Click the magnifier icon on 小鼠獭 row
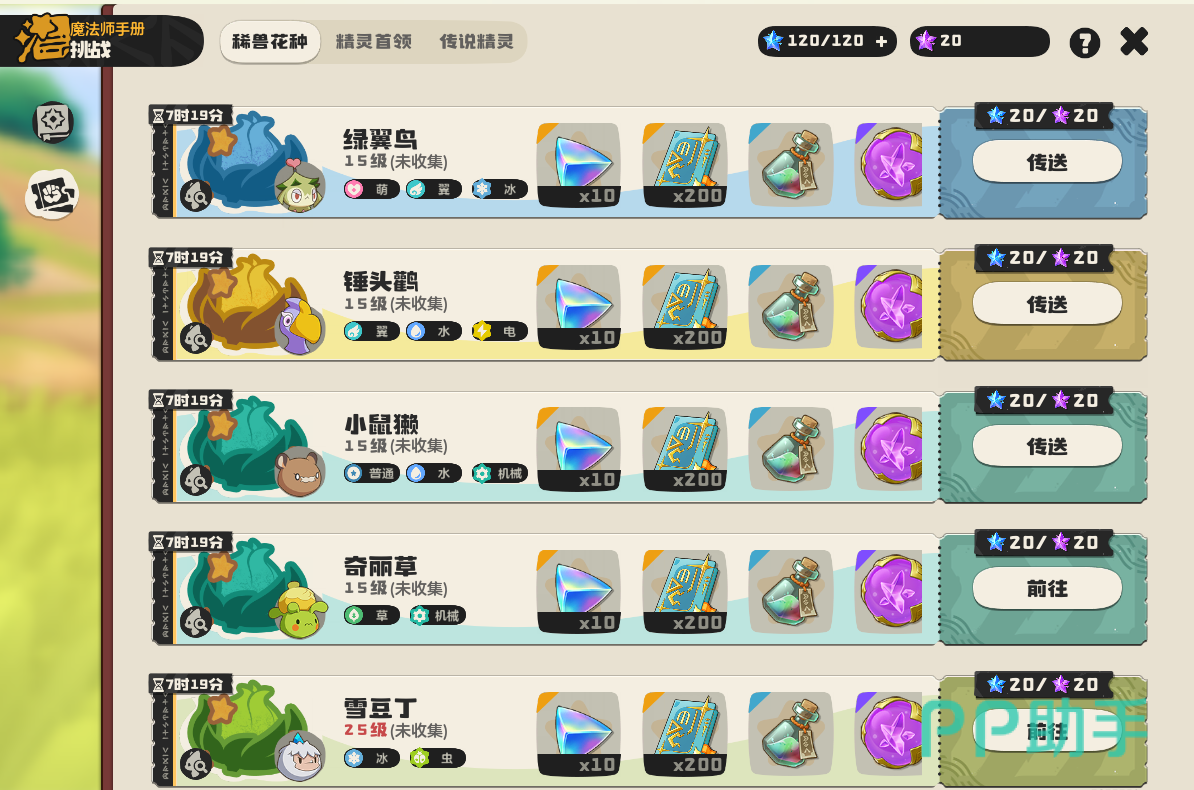Image resolution: width=1194 pixels, height=790 pixels. click(x=196, y=481)
